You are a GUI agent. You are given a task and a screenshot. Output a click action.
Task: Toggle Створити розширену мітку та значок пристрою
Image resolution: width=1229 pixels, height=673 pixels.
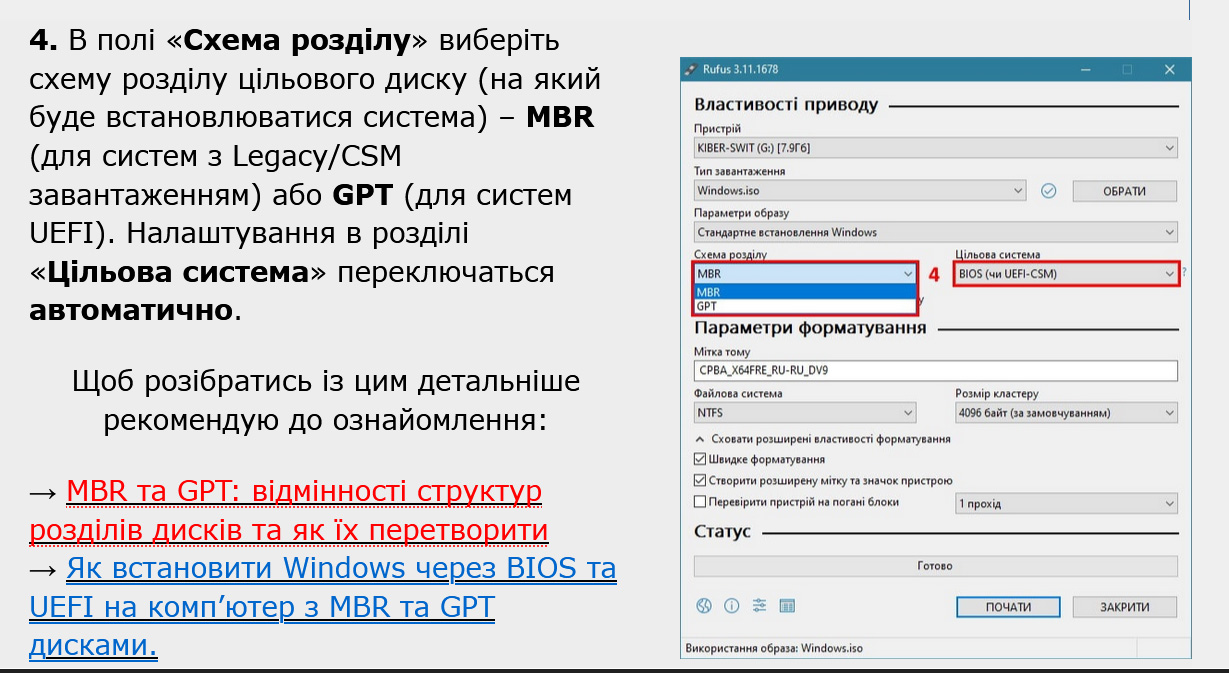[700, 480]
